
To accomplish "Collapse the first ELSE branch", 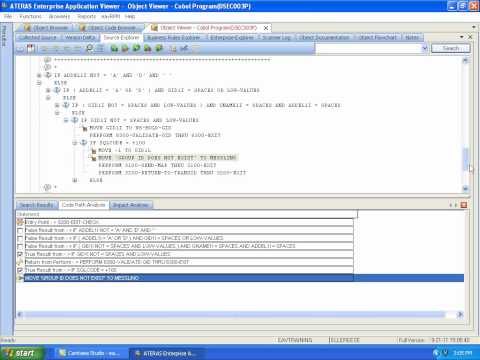I will (x=39, y=83).
